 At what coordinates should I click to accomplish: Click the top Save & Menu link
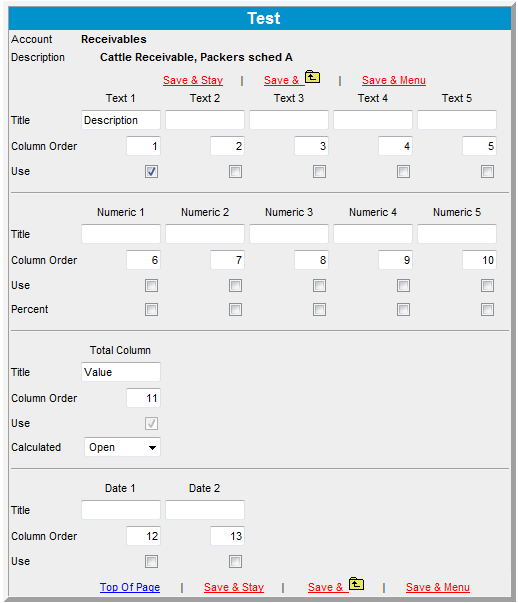[x=394, y=80]
